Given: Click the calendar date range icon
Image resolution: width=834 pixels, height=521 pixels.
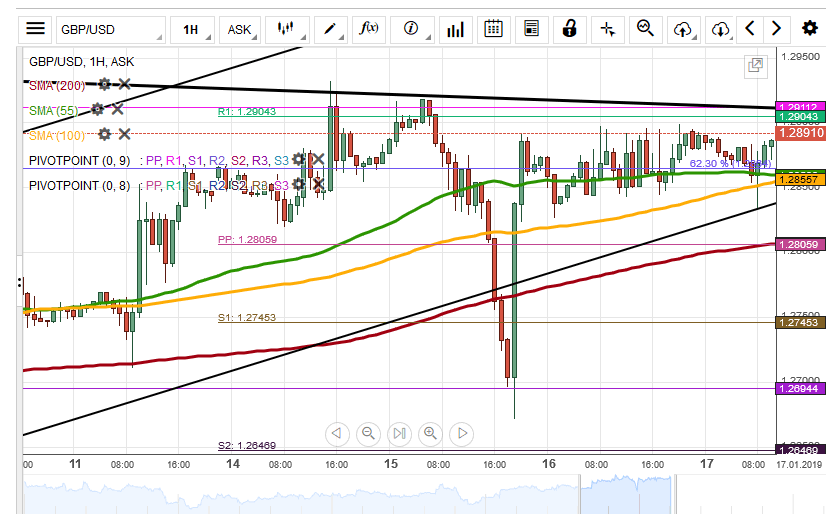Looking at the screenshot, I should coord(493,29).
